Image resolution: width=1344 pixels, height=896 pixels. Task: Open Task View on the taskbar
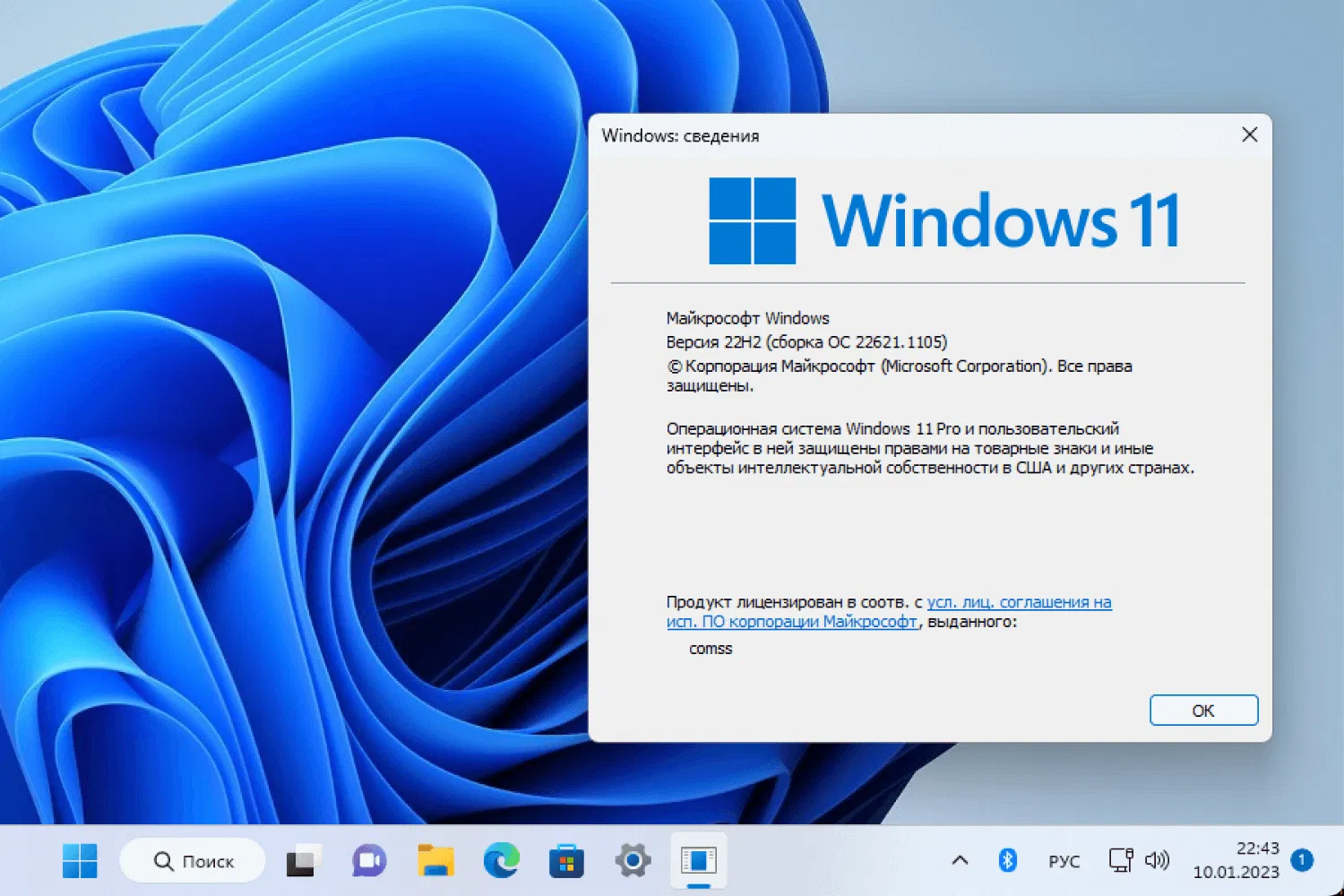[x=302, y=860]
